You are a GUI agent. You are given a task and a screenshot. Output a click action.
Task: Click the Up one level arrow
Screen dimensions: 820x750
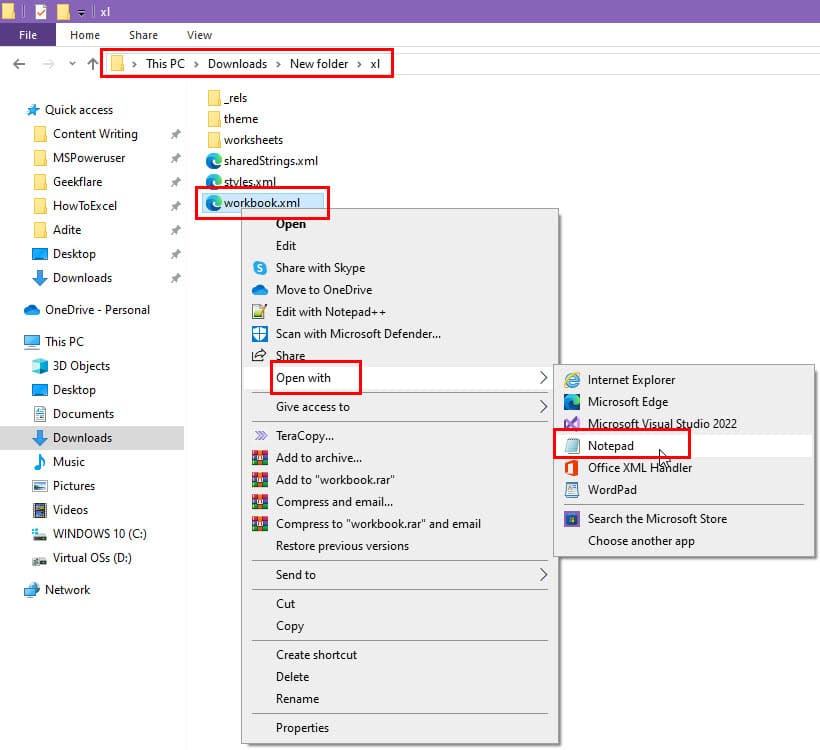point(93,64)
